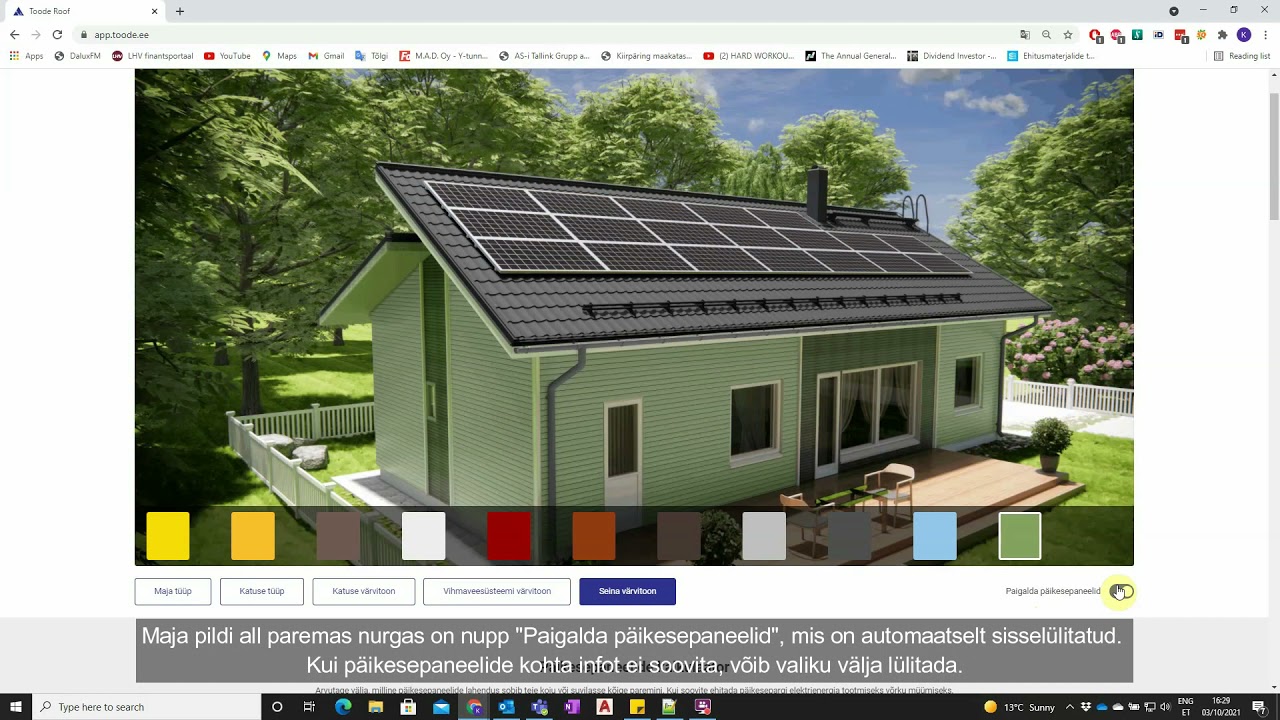Open Task View on the taskbar
The width and height of the screenshot is (1280, 720).
(x=309, y=707)
